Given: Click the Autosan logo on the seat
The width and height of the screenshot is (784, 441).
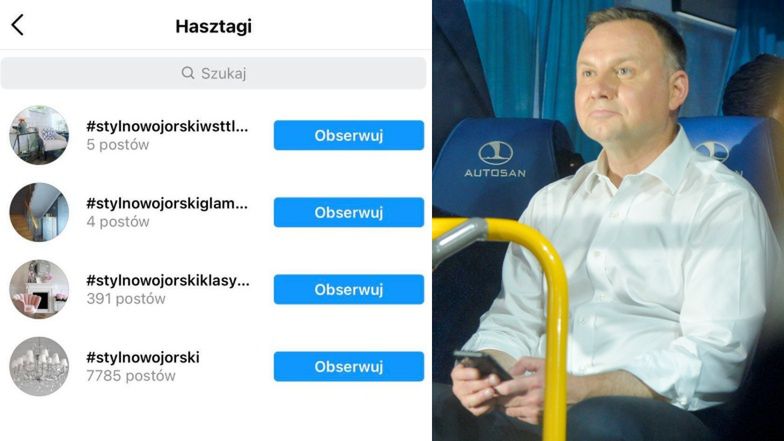Looking at the screenshot, I should [495, 160].
